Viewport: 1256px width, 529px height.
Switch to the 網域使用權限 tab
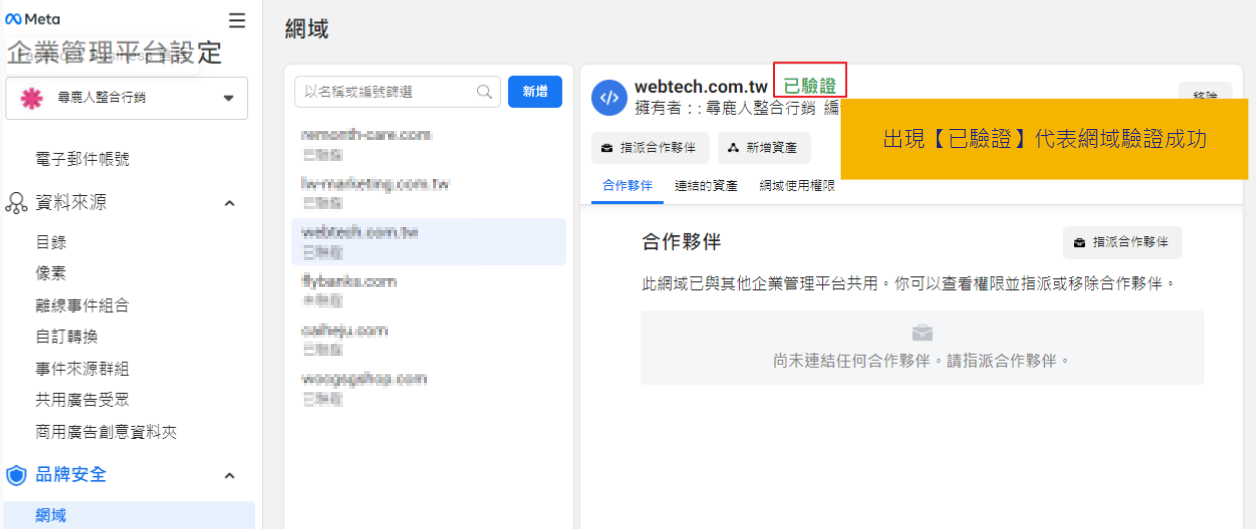click(x=797, y=186)
